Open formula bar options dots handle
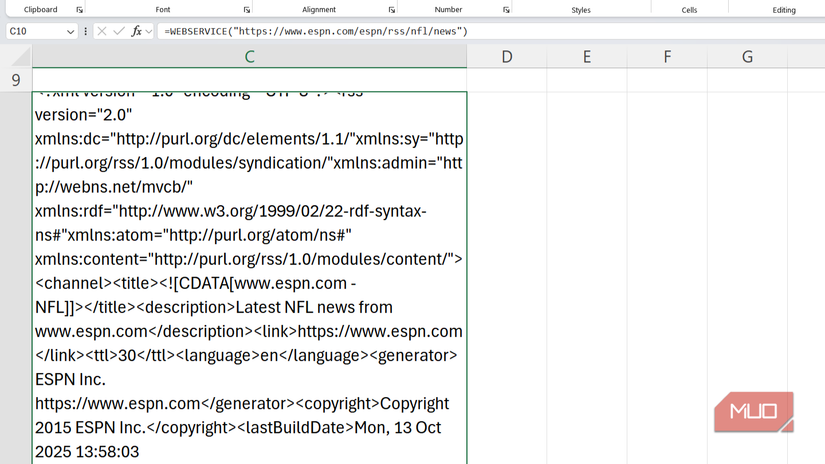This screenshot has height=464, width=825. [x=85, y=32]
